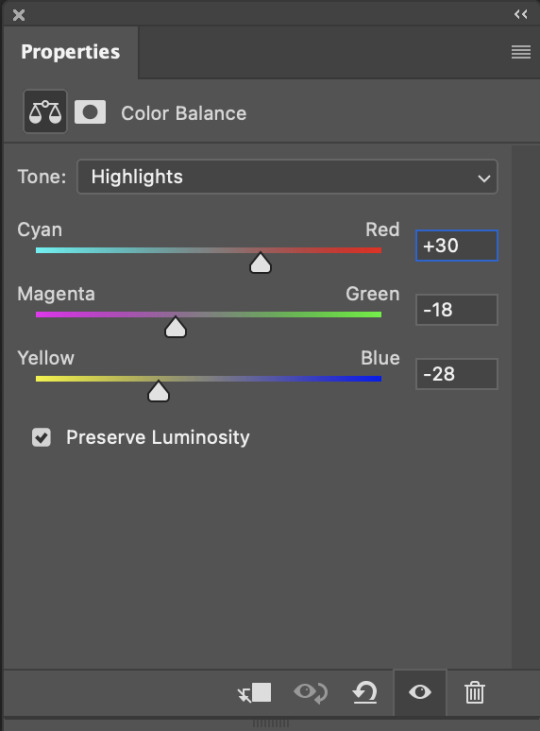Open the Tone Highlights dropdown
This screenshot has width=540, height=731.
[x=287, y=177]
